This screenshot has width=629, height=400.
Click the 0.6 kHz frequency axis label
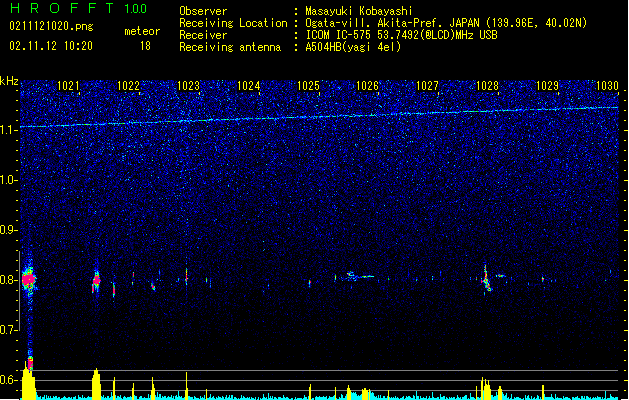tap(8, 380)
